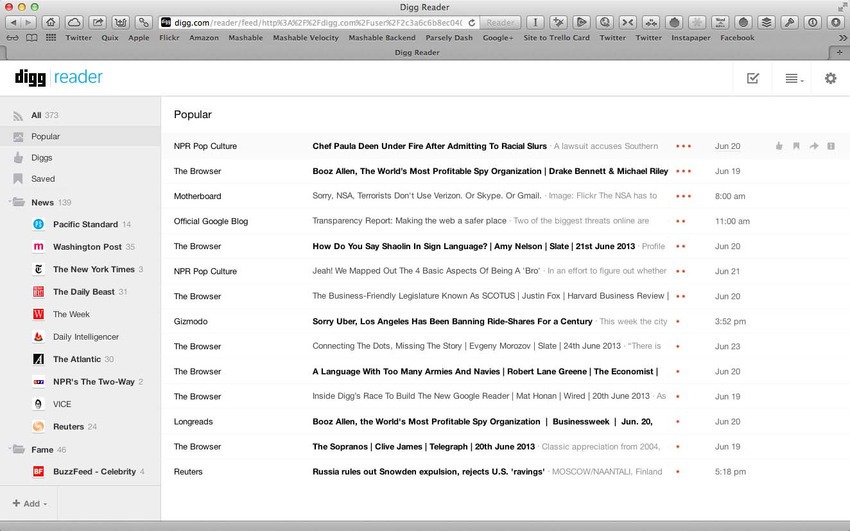850x531 pixels.
Task: Click the Safari back navigation button
Action: (13, 21)
